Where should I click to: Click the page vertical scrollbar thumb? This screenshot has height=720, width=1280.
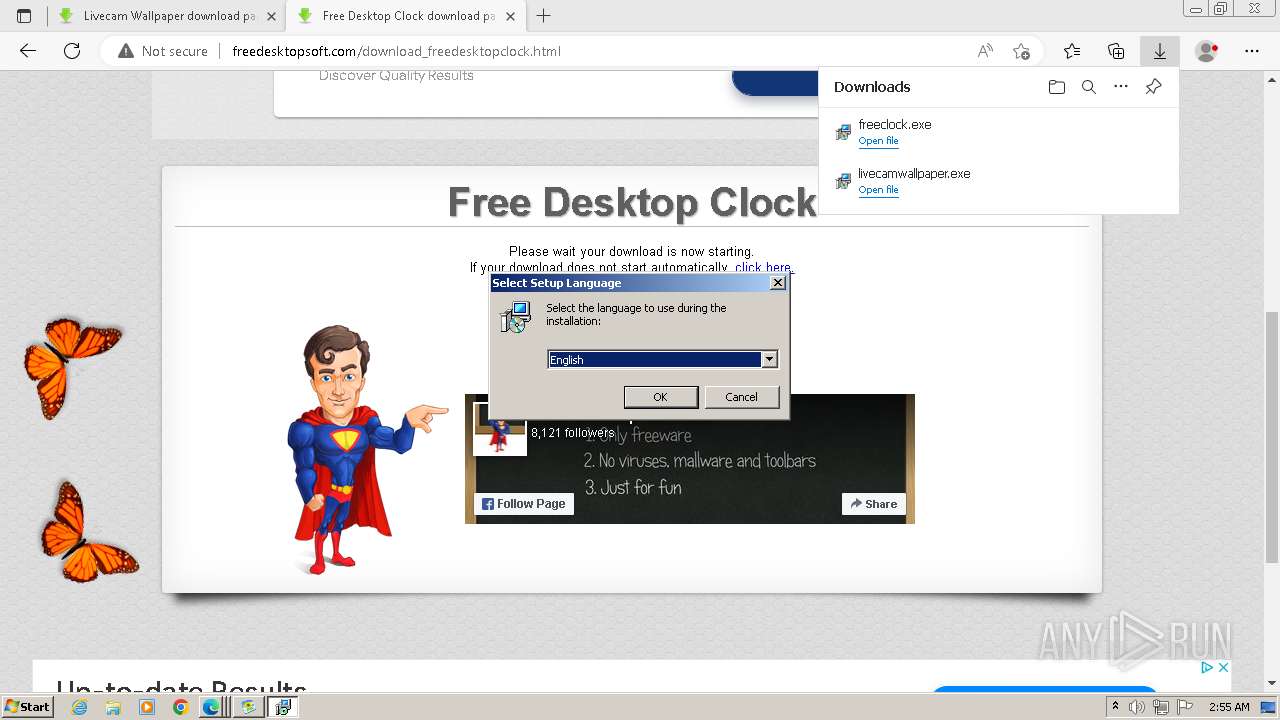[x=1272, y=437]
